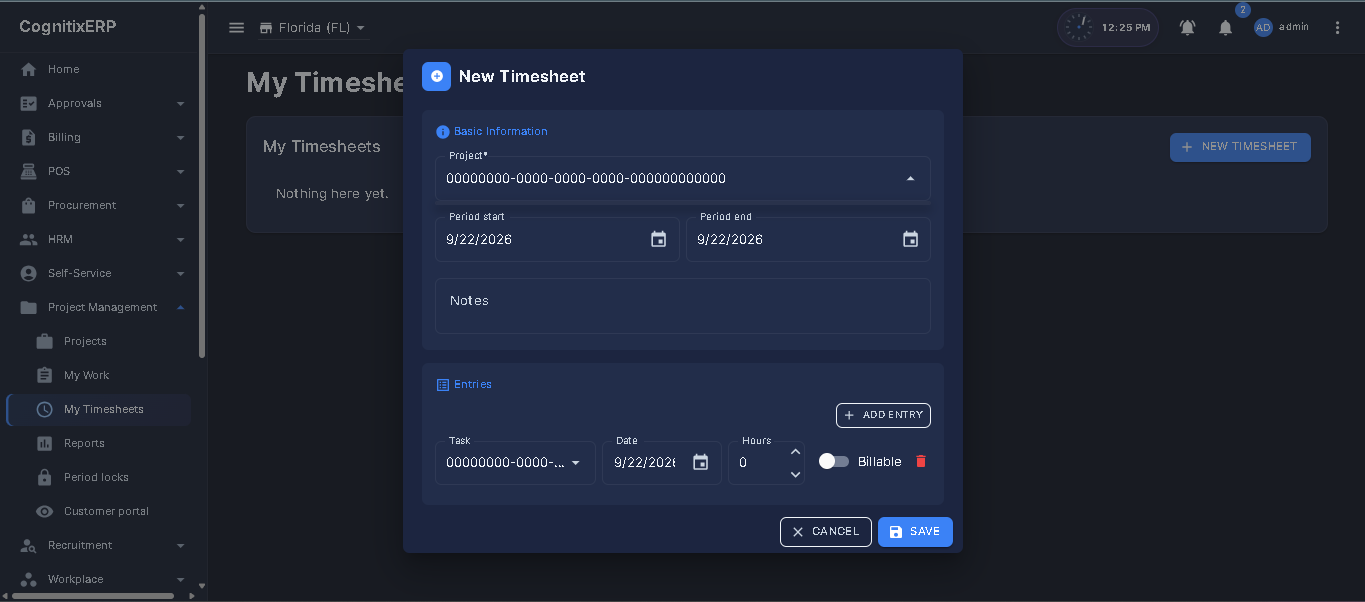
Task: Open the entry Task dropdown
Action: (x=515, y=463)
